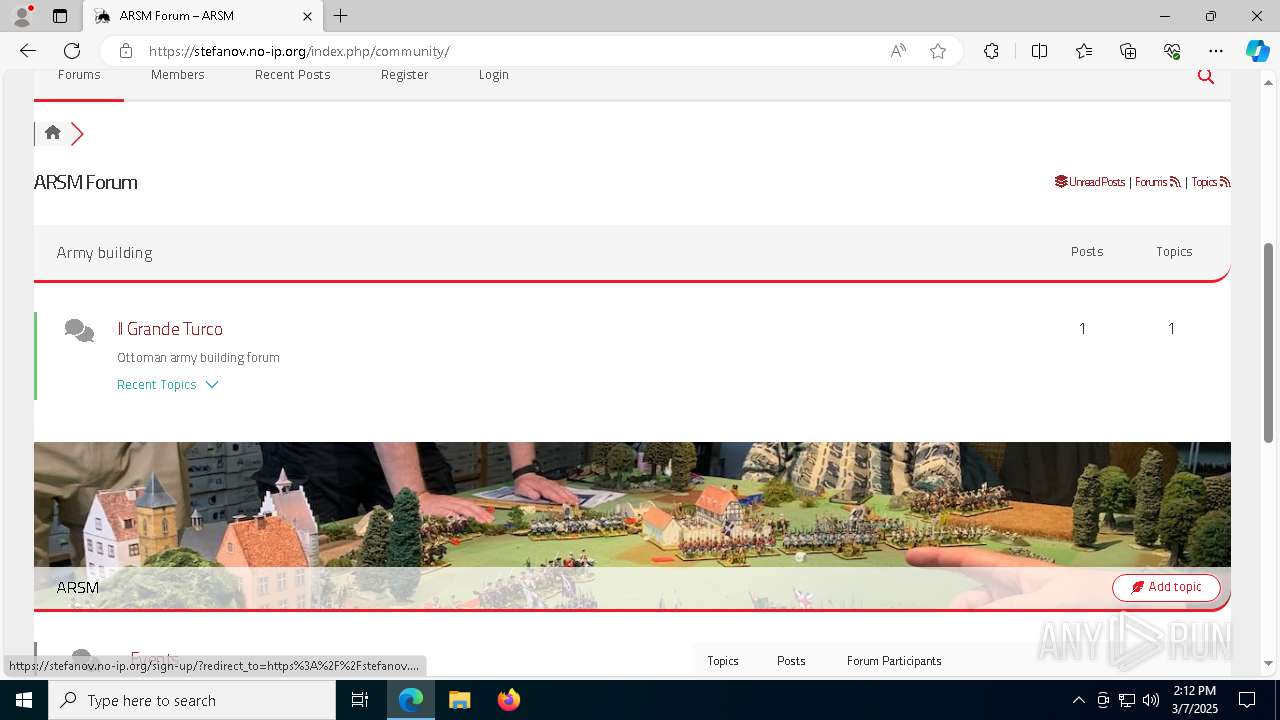Expand Recent Topics dropdown

coord(167,385)
